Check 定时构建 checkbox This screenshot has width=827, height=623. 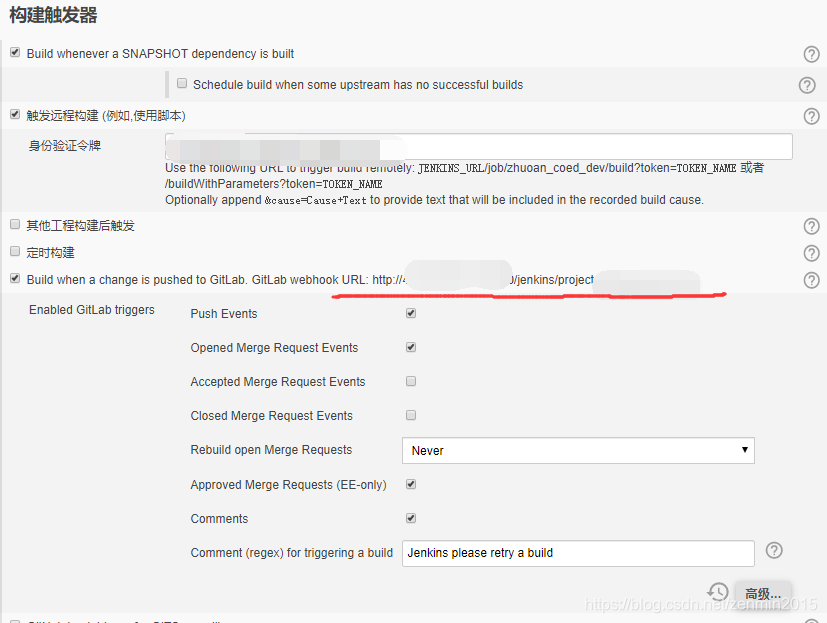15,251
